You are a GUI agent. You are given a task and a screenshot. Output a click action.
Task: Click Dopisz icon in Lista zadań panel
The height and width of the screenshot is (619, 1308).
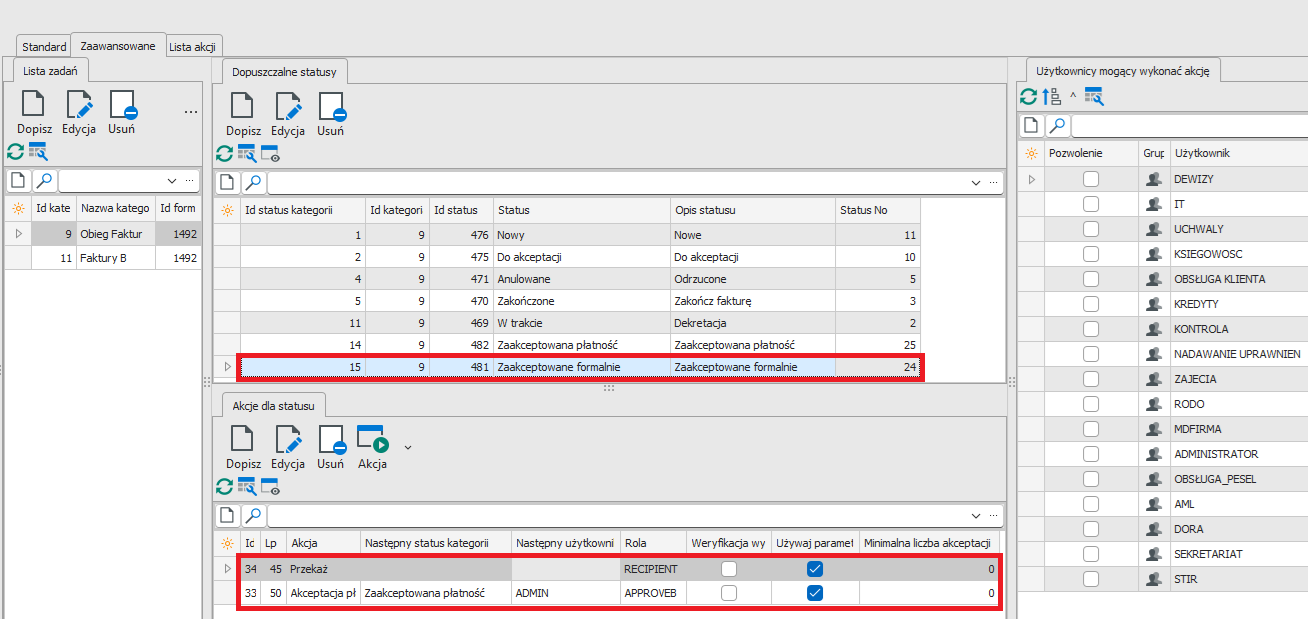(x=33, y=107)
